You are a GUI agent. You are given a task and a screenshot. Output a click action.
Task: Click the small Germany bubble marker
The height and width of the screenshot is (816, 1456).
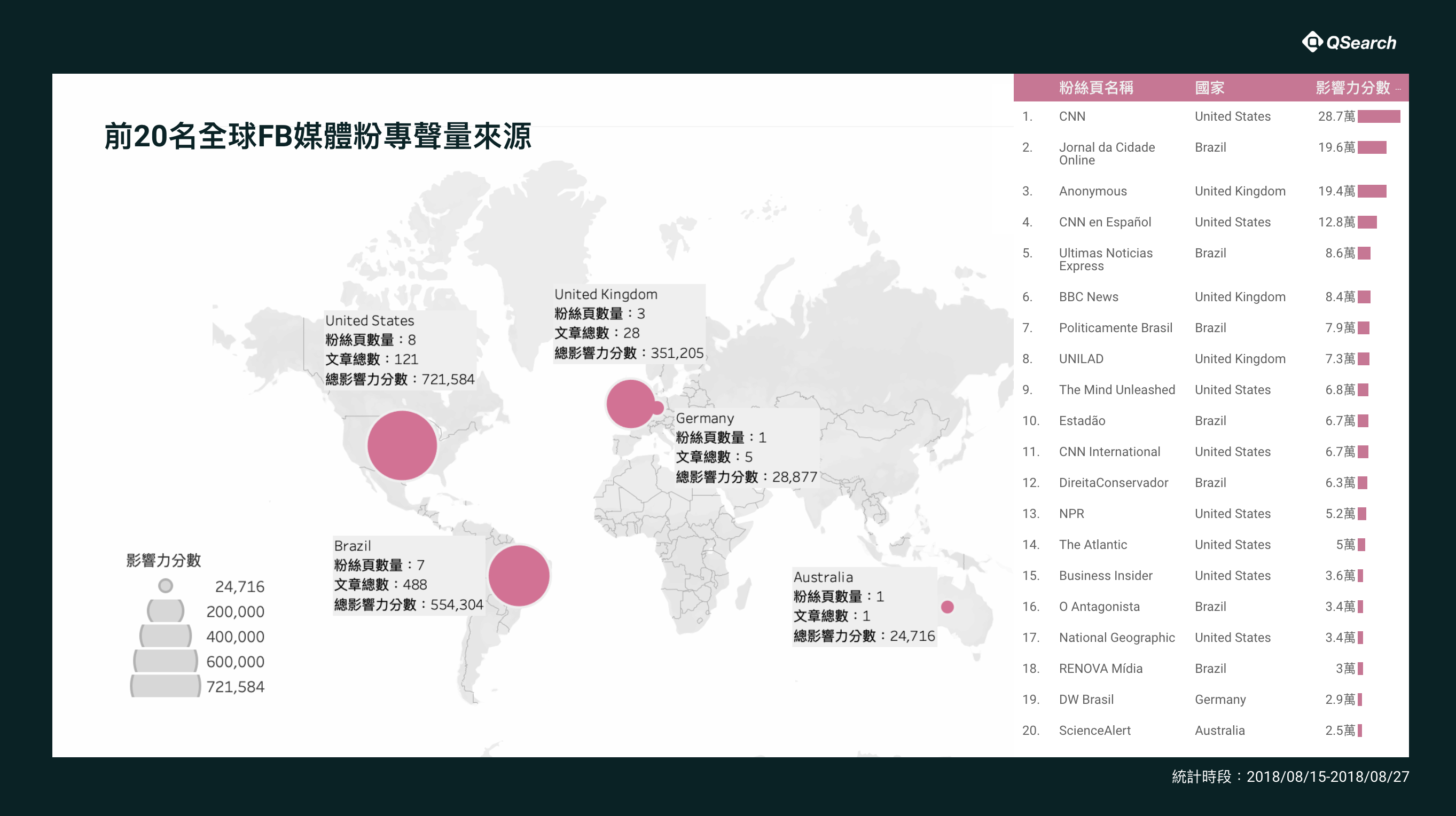point(659,407)
